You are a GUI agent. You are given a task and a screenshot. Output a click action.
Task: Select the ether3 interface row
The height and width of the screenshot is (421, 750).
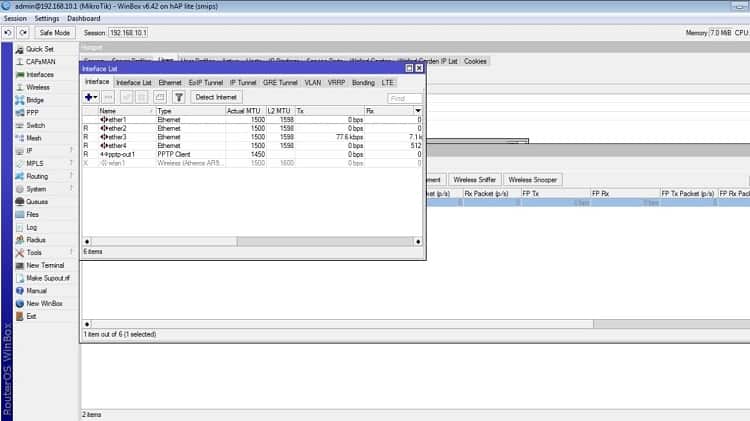click(252, 137)
